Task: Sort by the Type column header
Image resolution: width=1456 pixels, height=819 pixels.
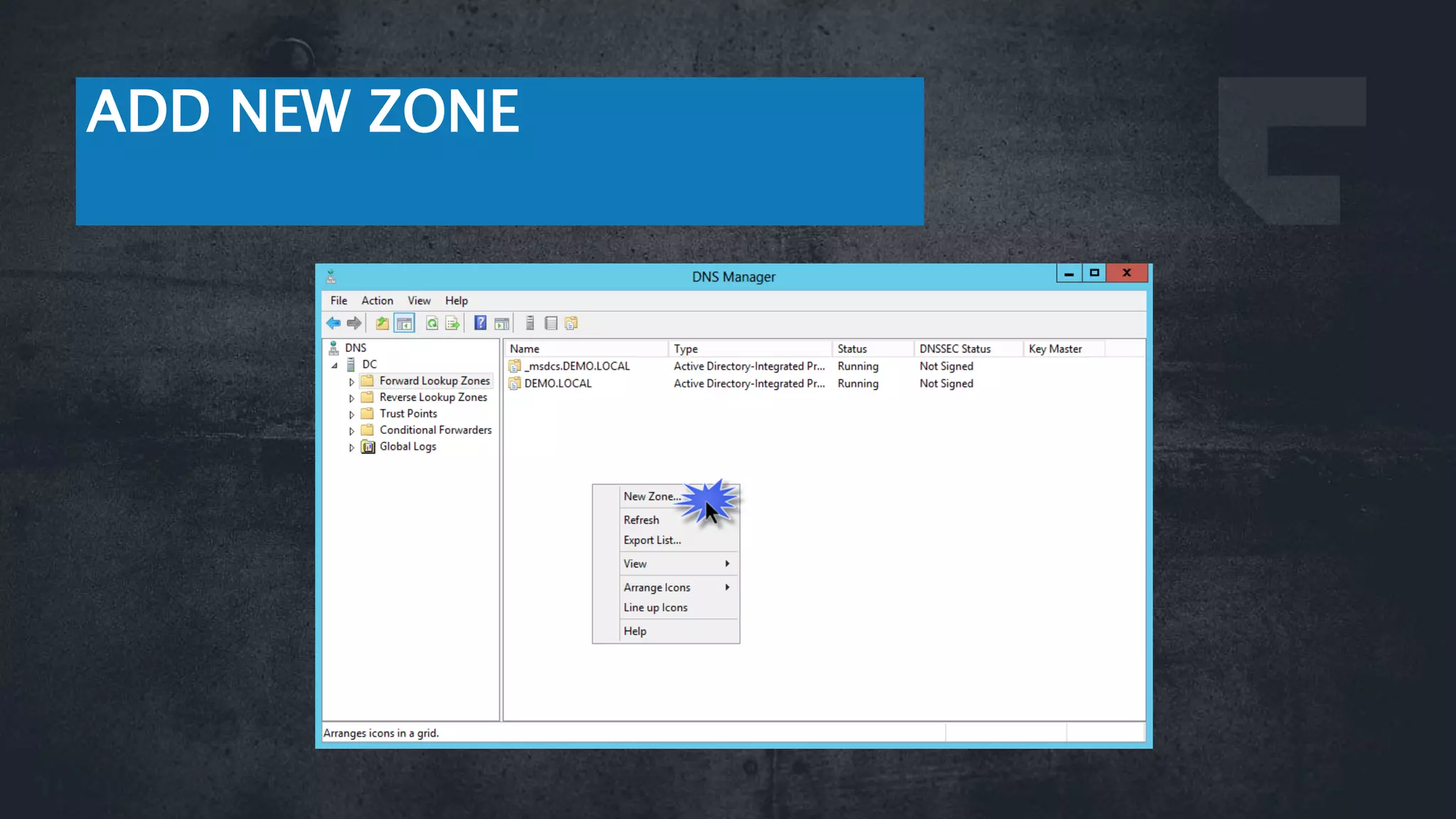Action: [750, 349]
